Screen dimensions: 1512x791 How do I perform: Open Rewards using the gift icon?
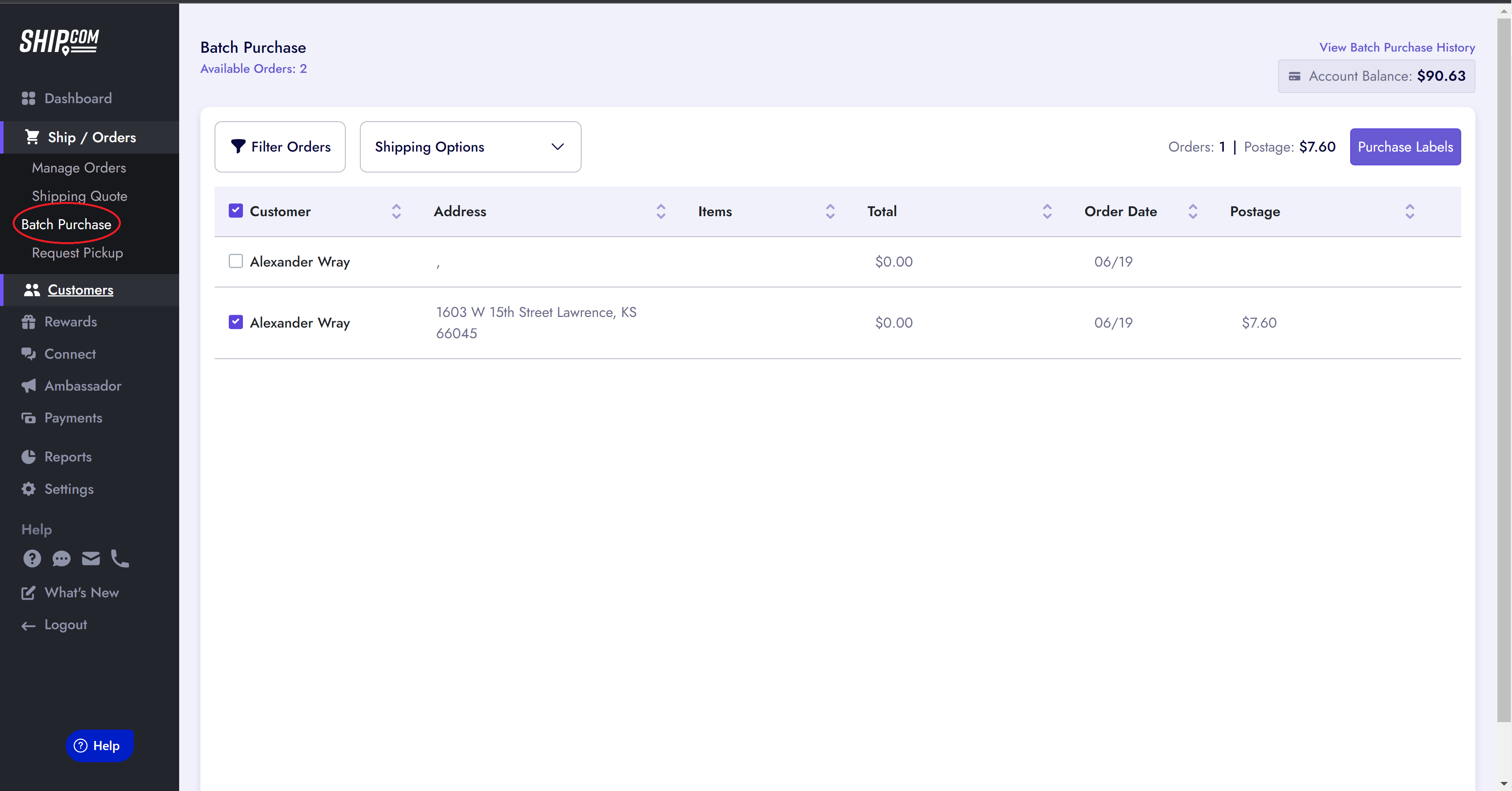[29, 322]
